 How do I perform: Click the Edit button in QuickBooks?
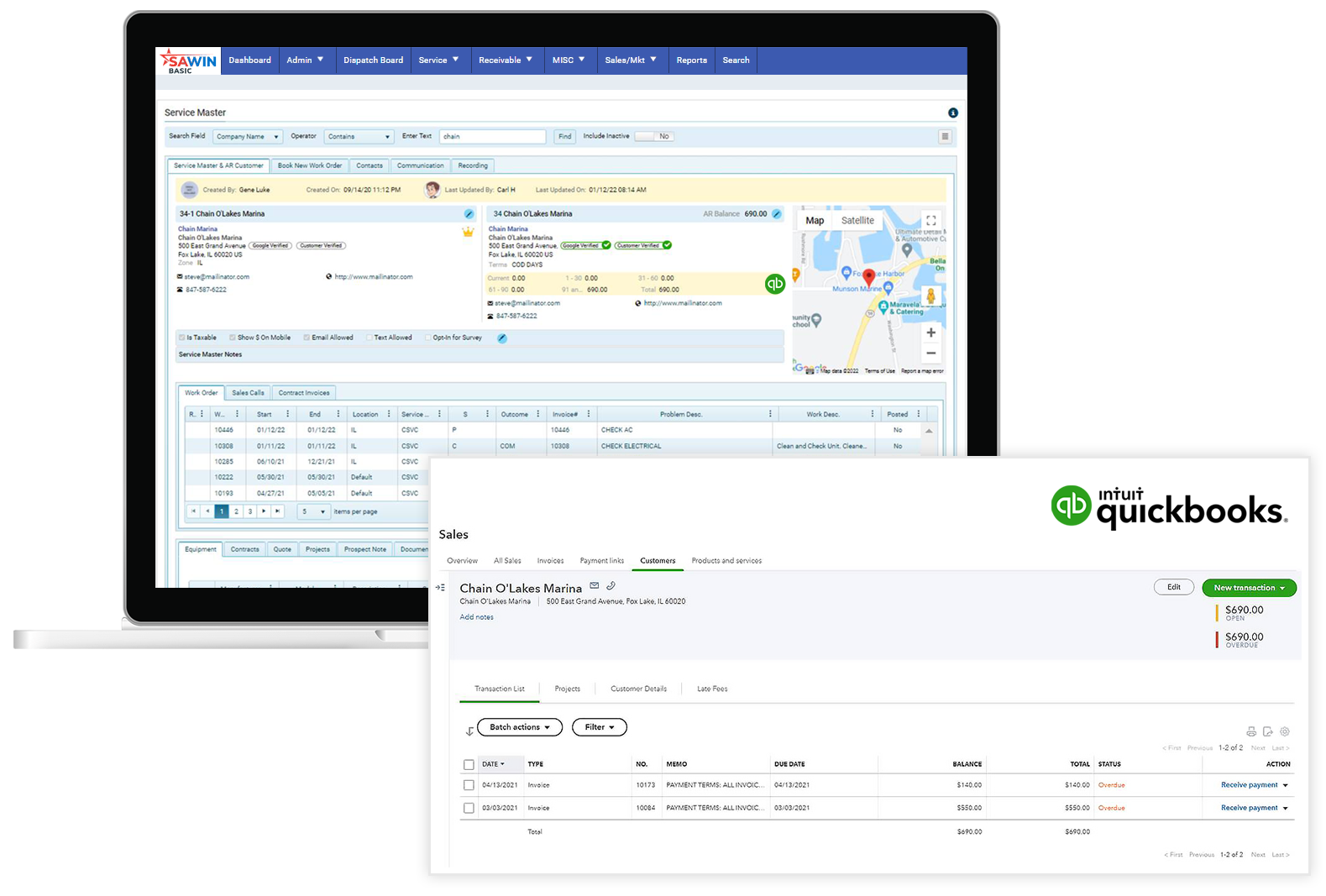[x=1174, y=587]
